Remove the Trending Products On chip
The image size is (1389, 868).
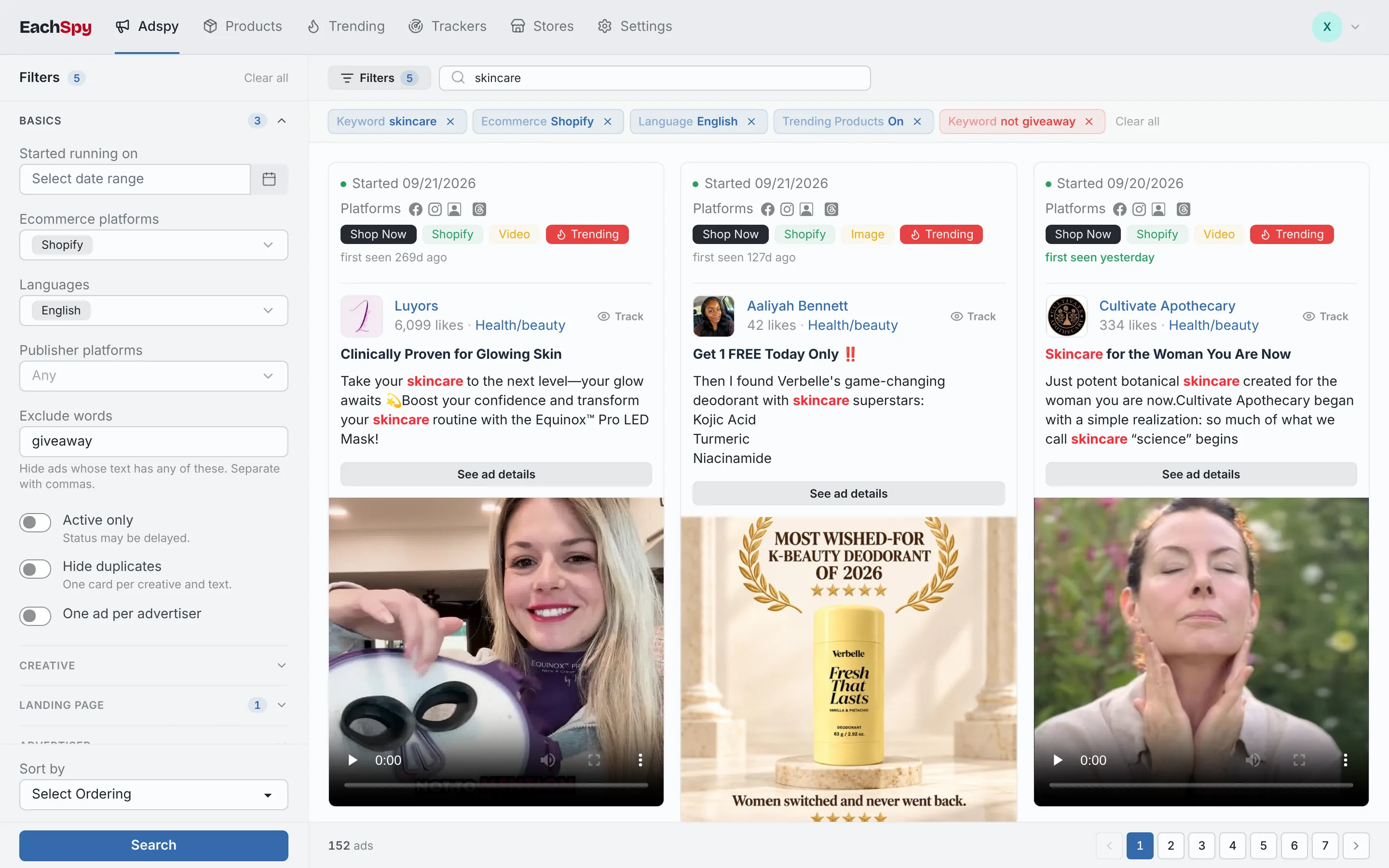tap(917, 122)
